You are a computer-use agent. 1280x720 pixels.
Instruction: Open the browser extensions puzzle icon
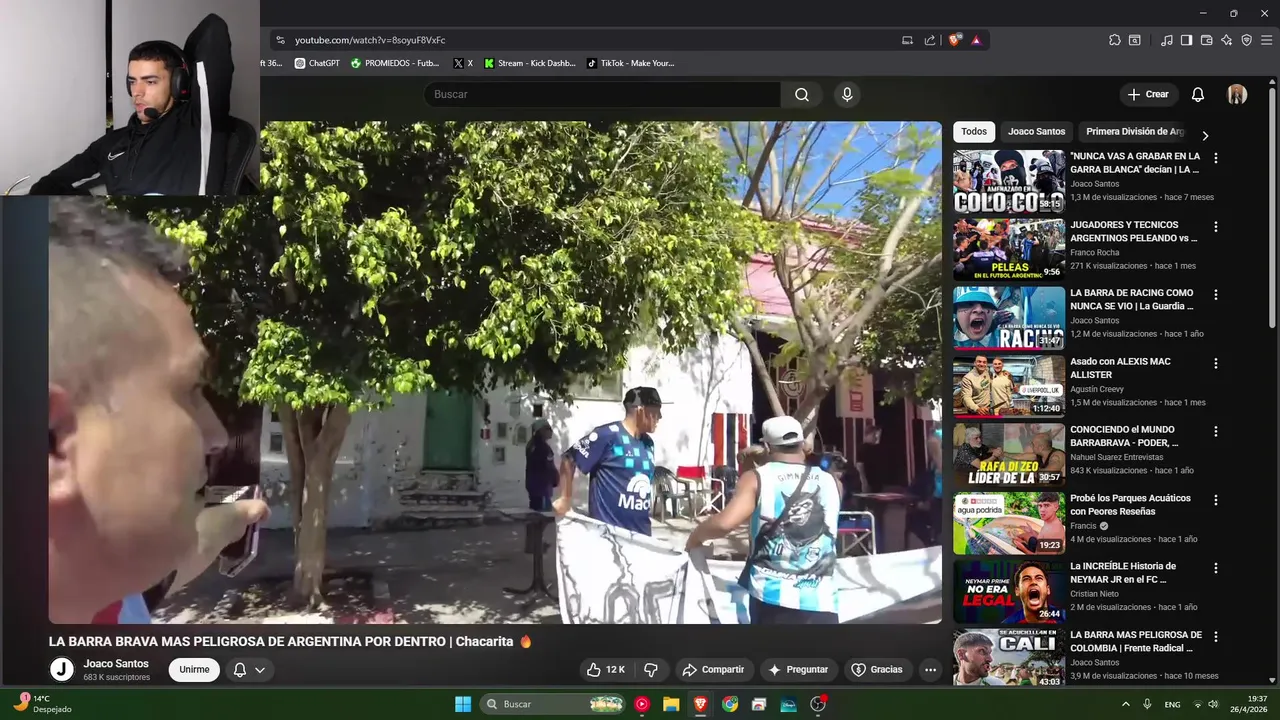pos(1115,40)
